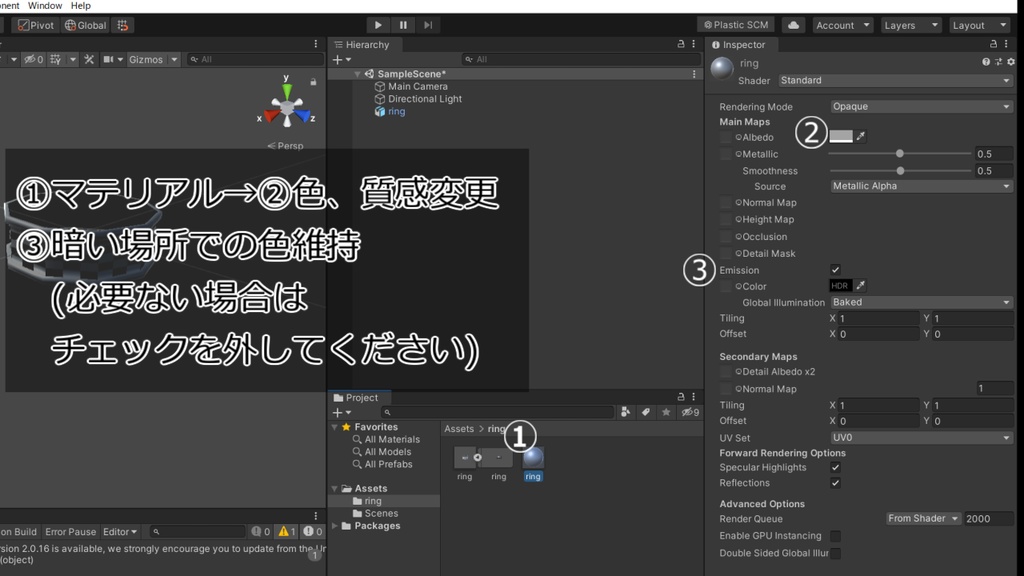Open the Help menu

coord(80,6)
